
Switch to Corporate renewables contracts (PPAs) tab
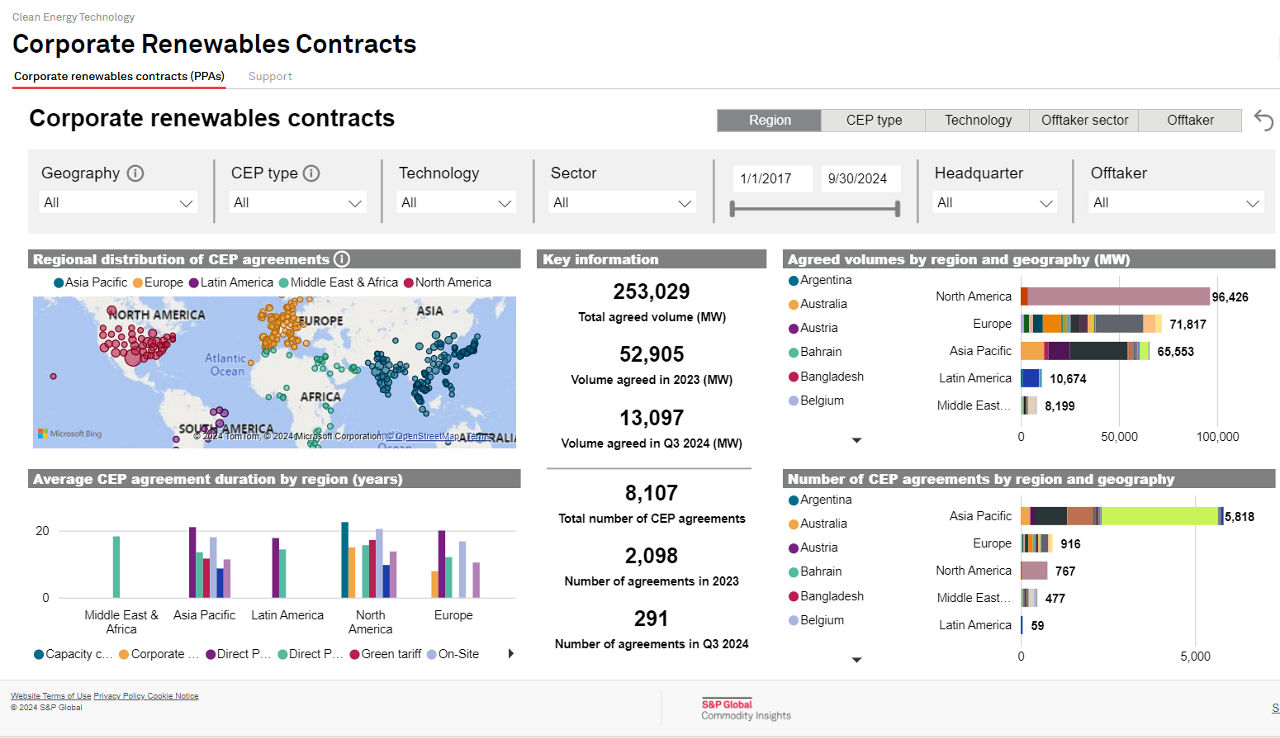[119, 76]
